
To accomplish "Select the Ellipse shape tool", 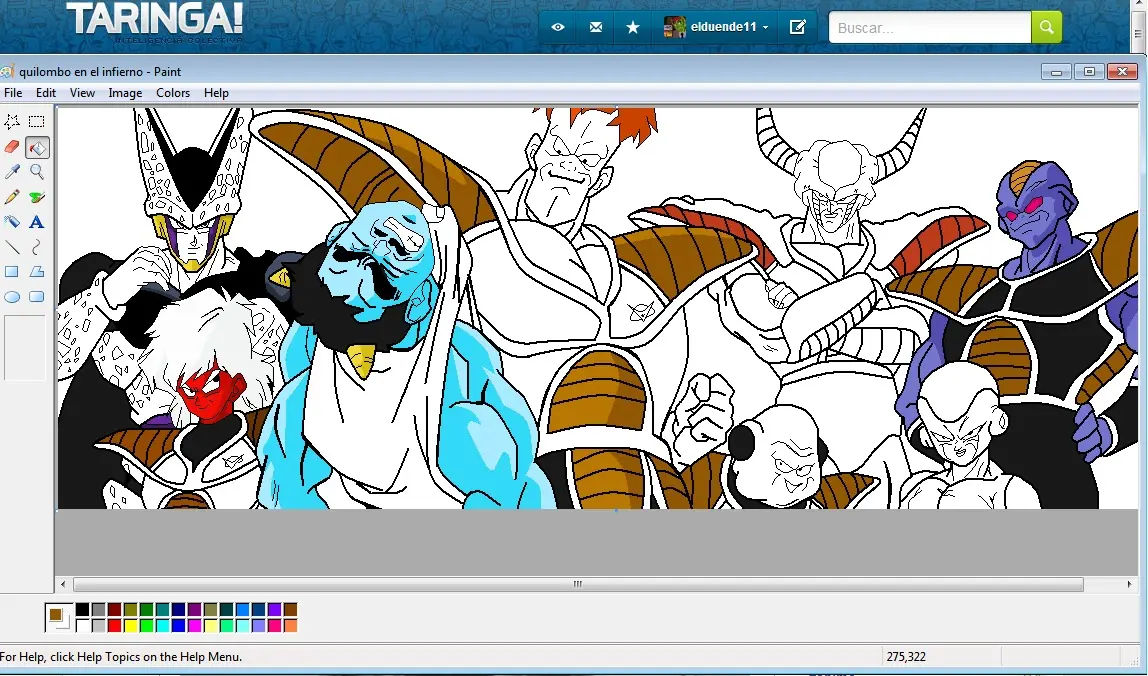I will point(12,297).
